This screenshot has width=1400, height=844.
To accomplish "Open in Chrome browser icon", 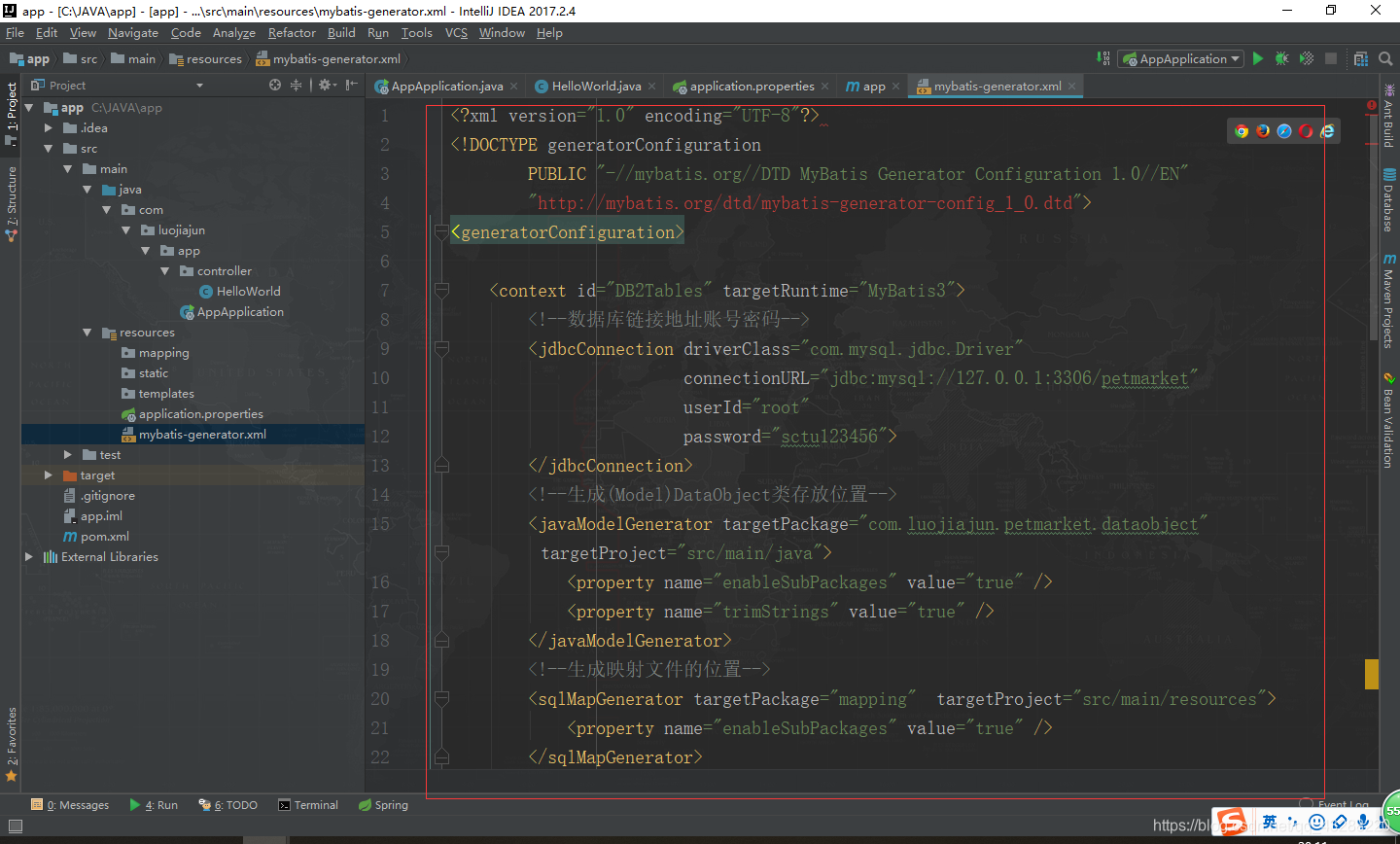I will (1242, 131).
